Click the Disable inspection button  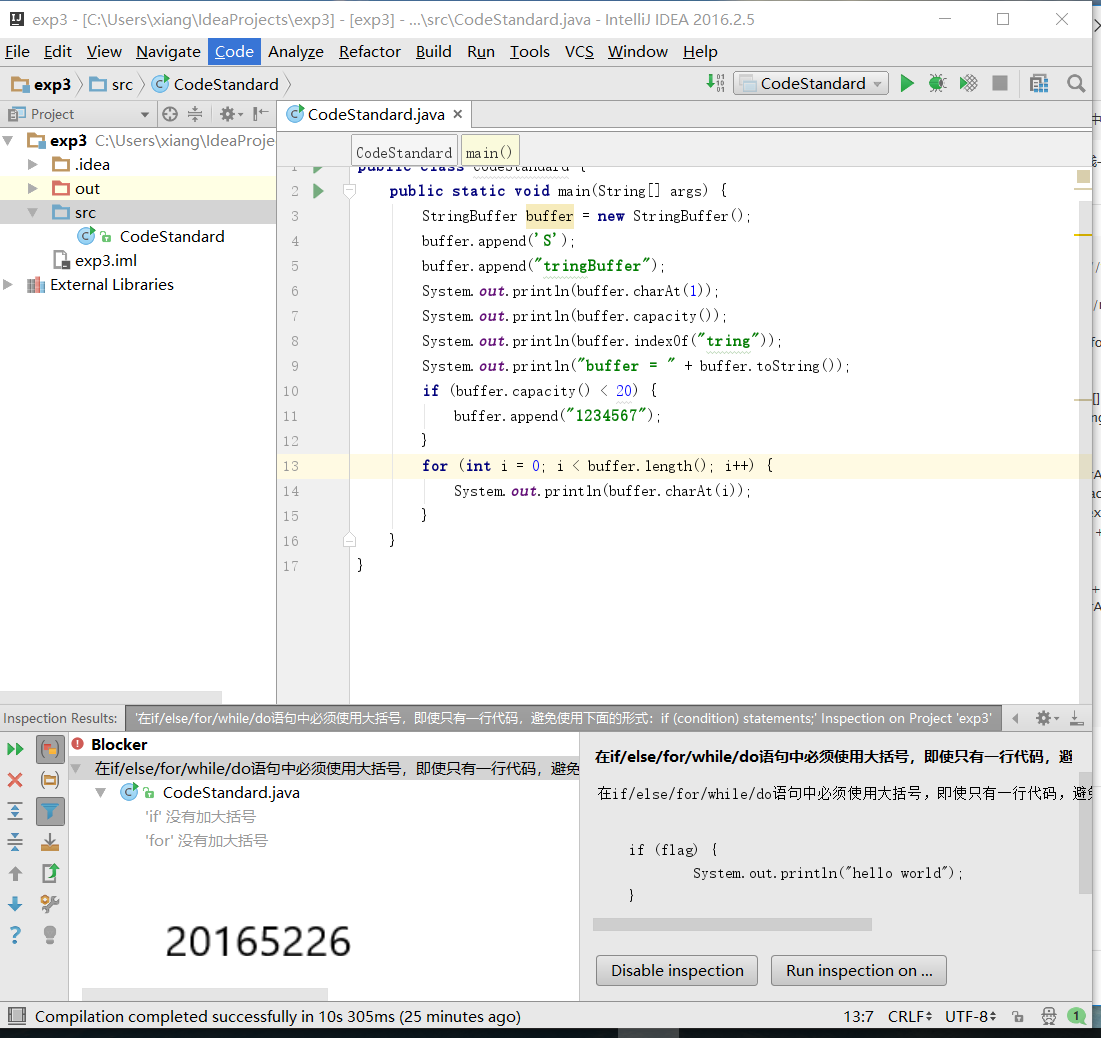pyautogui.click(x=677, y=970)
